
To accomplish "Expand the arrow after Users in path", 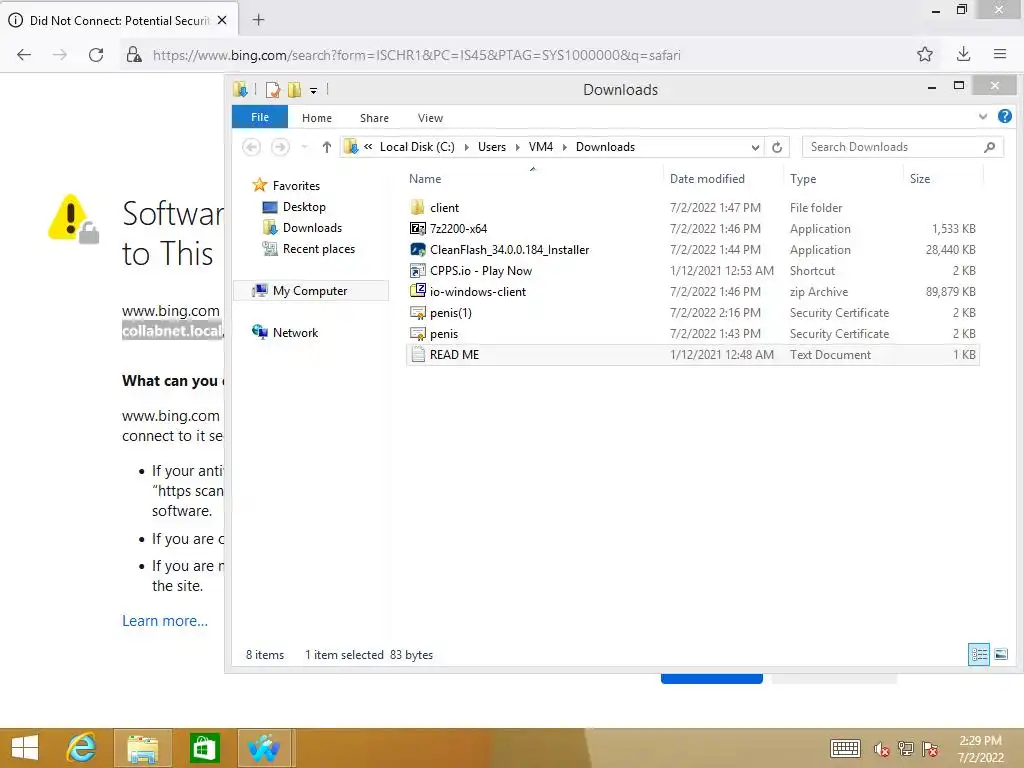I will pyautogui.click(x=518, y=147).
